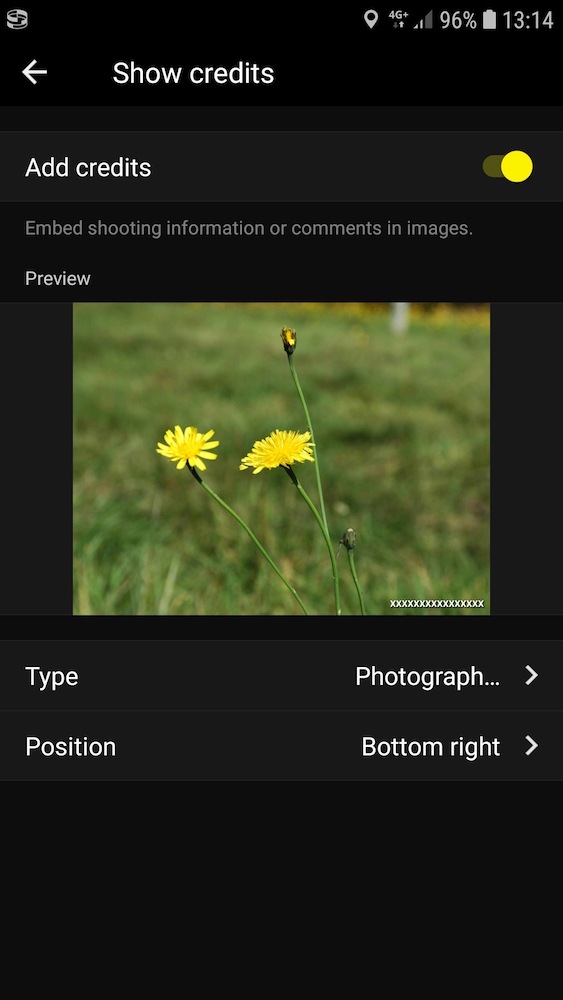
Task: Turn off the Add credits switch
Action: pos(508,166)
